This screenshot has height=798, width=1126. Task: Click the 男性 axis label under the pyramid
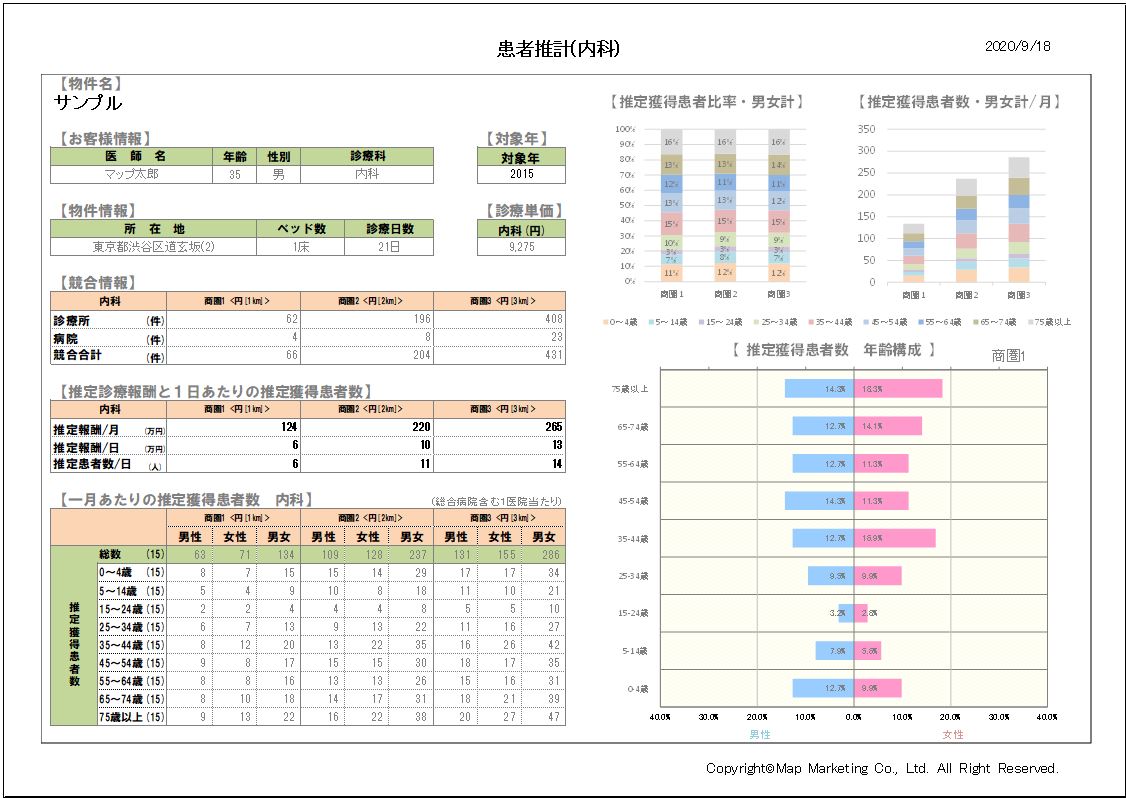[760, 734]
